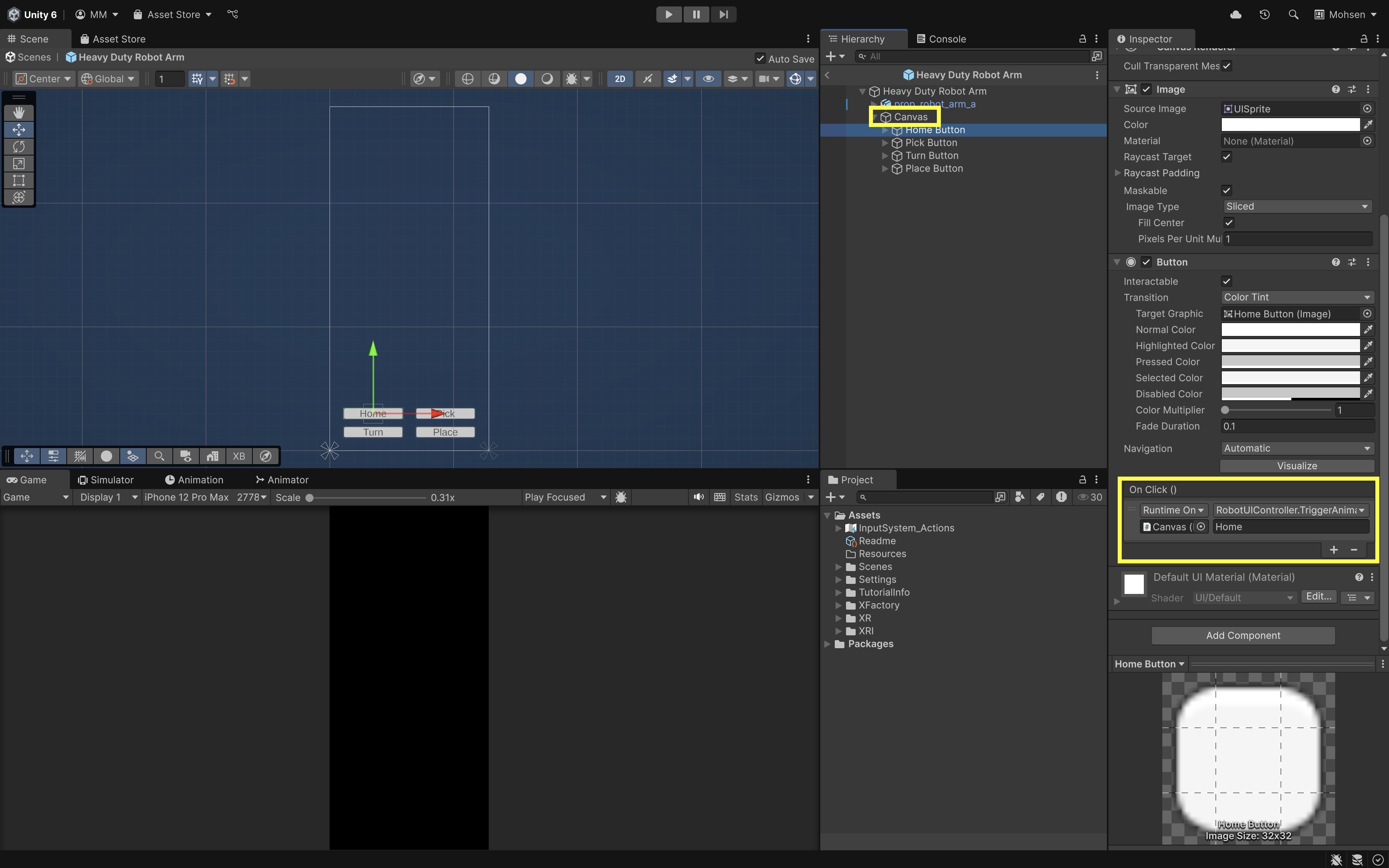
Task: Open the Image Type Sliced dropdown
Action: pos(1297,207)
